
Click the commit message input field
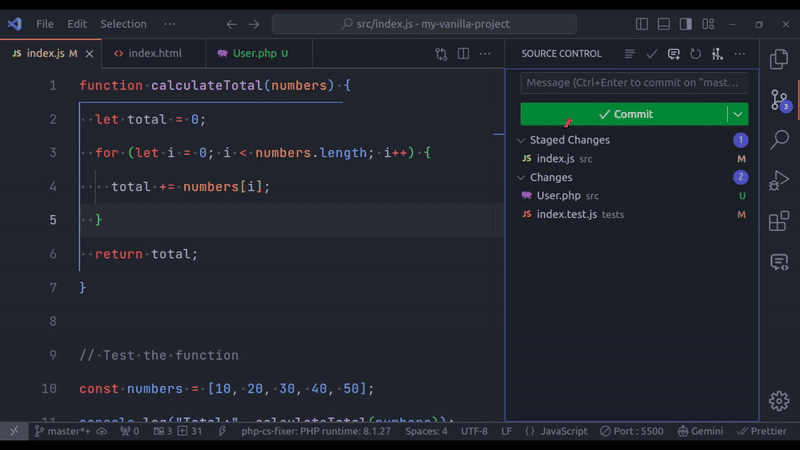point(634,83)
